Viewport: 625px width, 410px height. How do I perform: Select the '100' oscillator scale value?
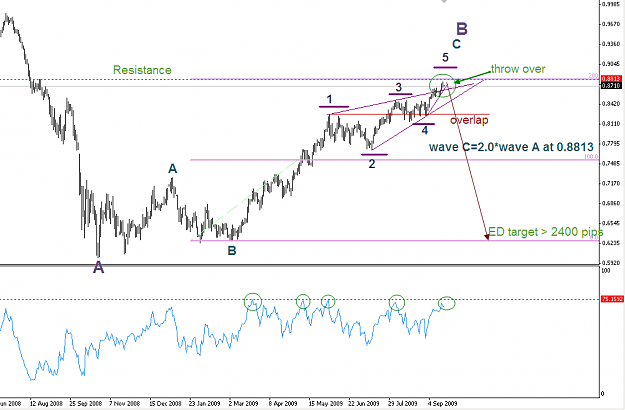point(606,271)
